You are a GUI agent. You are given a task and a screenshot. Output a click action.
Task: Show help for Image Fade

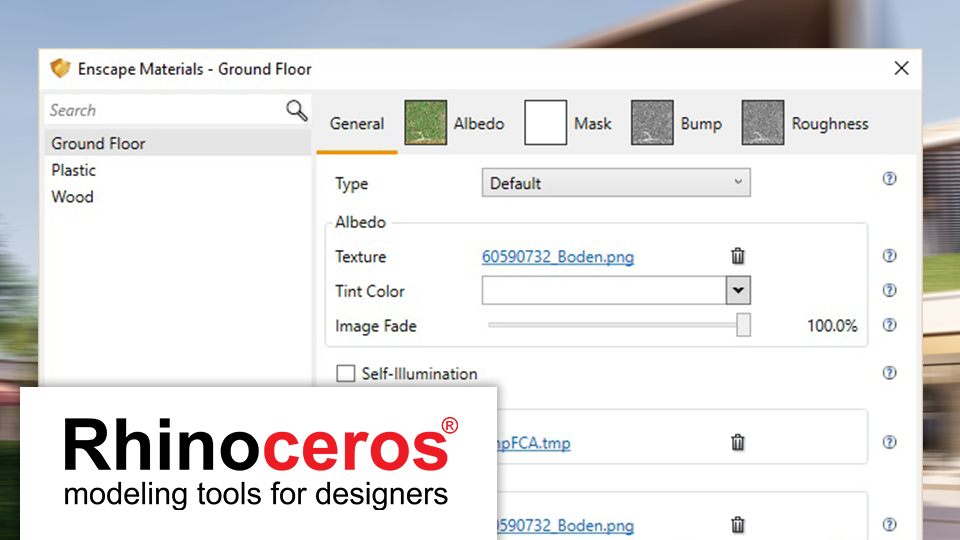click(x=889, y=325)
